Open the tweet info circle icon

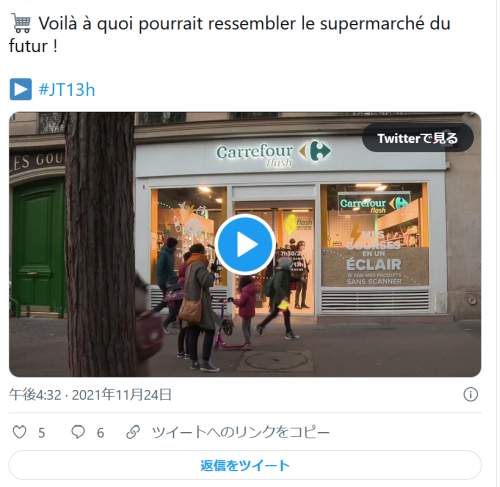click(470, 395)
